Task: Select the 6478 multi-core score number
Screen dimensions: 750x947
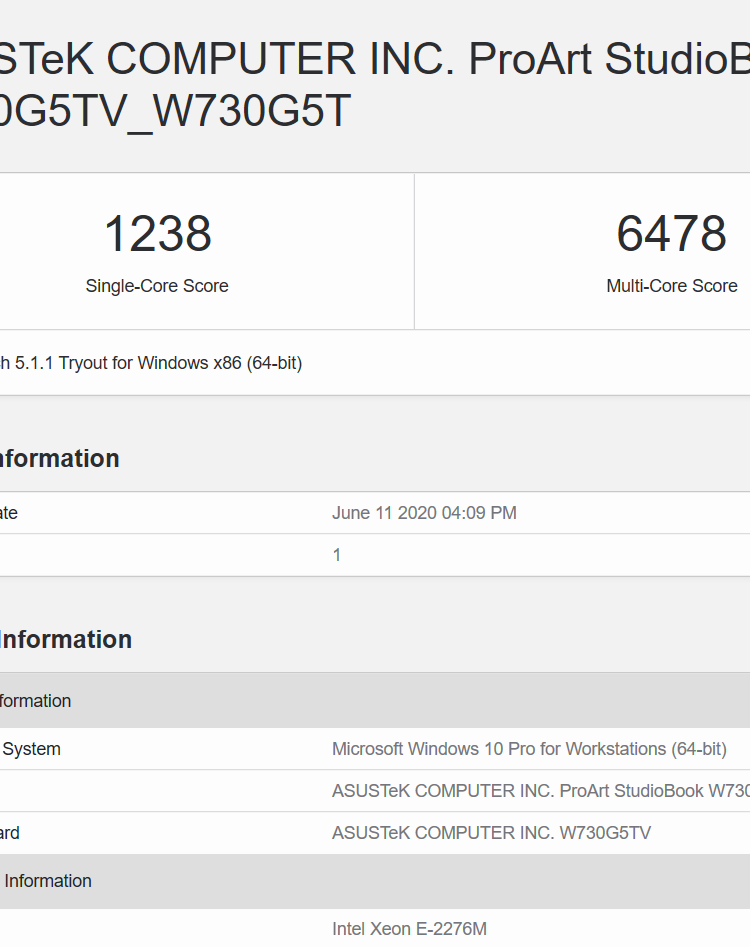Action: pyautogui.click(x=671, y=234)
